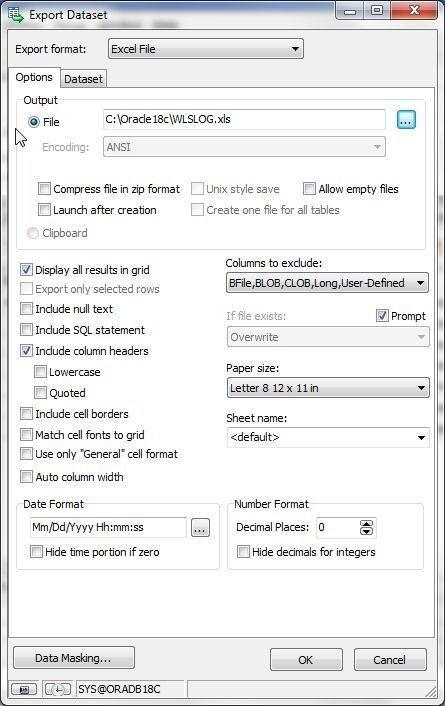Click the output file path text field

(x=244, y=120)
